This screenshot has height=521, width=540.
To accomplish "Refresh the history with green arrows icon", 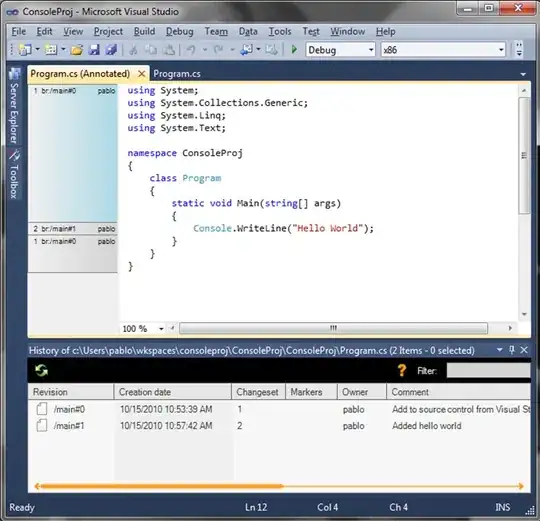I will click(x=41, y=371).
